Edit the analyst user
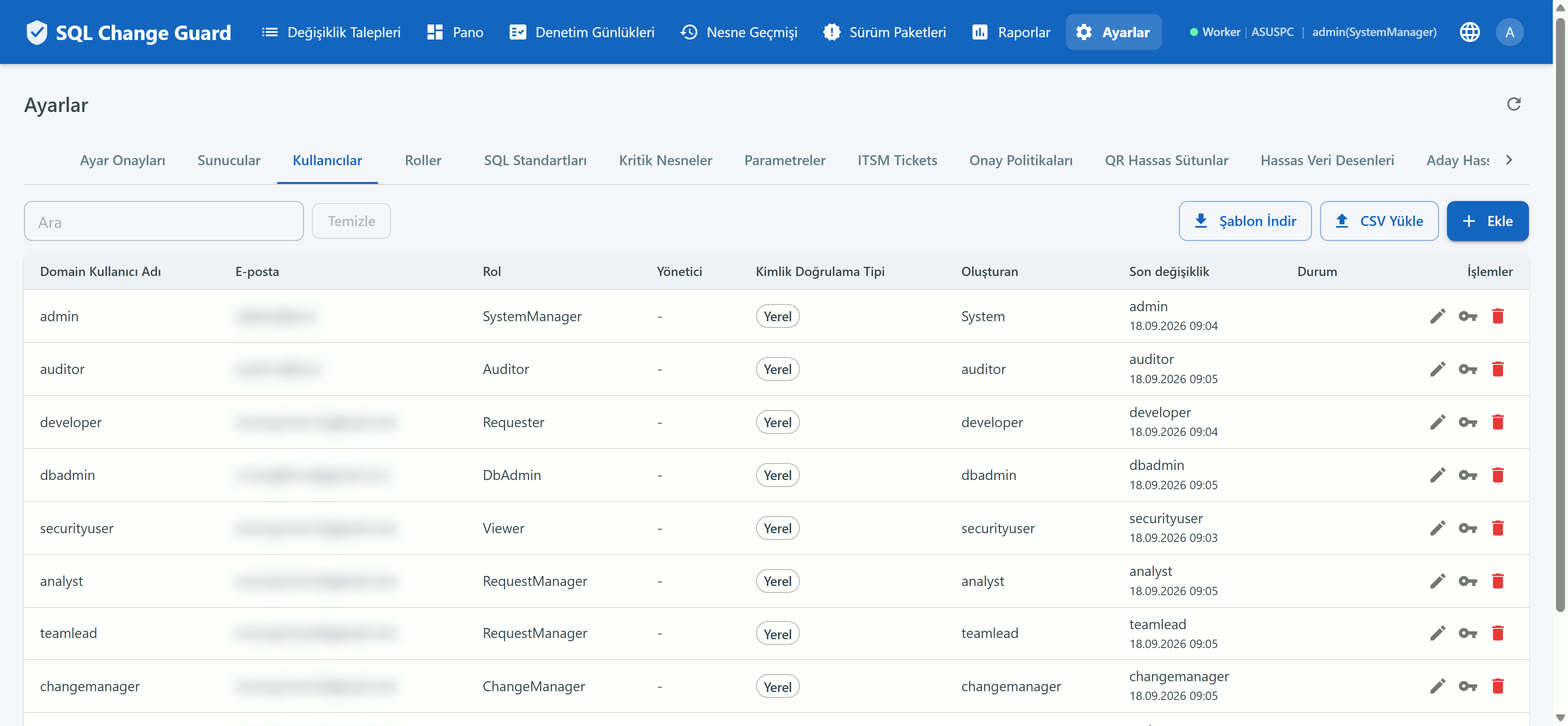This screenshot has width=1568, height=726. coord(1438,581)
